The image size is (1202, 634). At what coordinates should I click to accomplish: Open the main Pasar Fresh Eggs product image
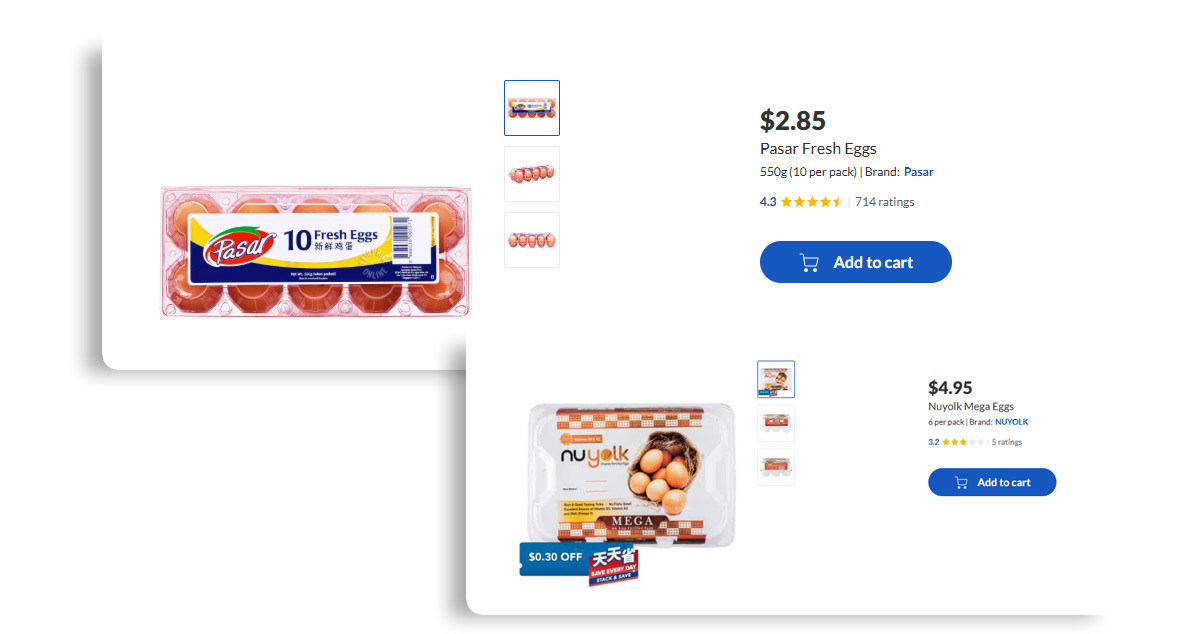coord(316,251)
